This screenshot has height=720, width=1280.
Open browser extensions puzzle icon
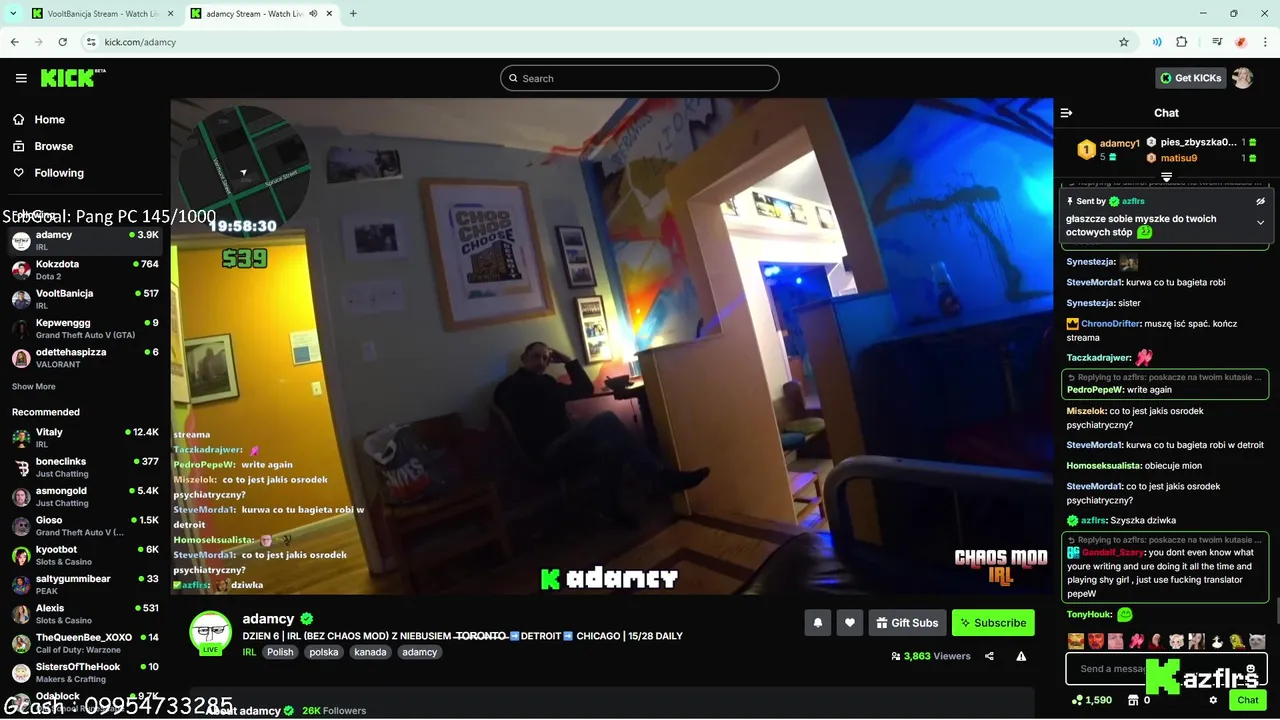(1181, 42)
